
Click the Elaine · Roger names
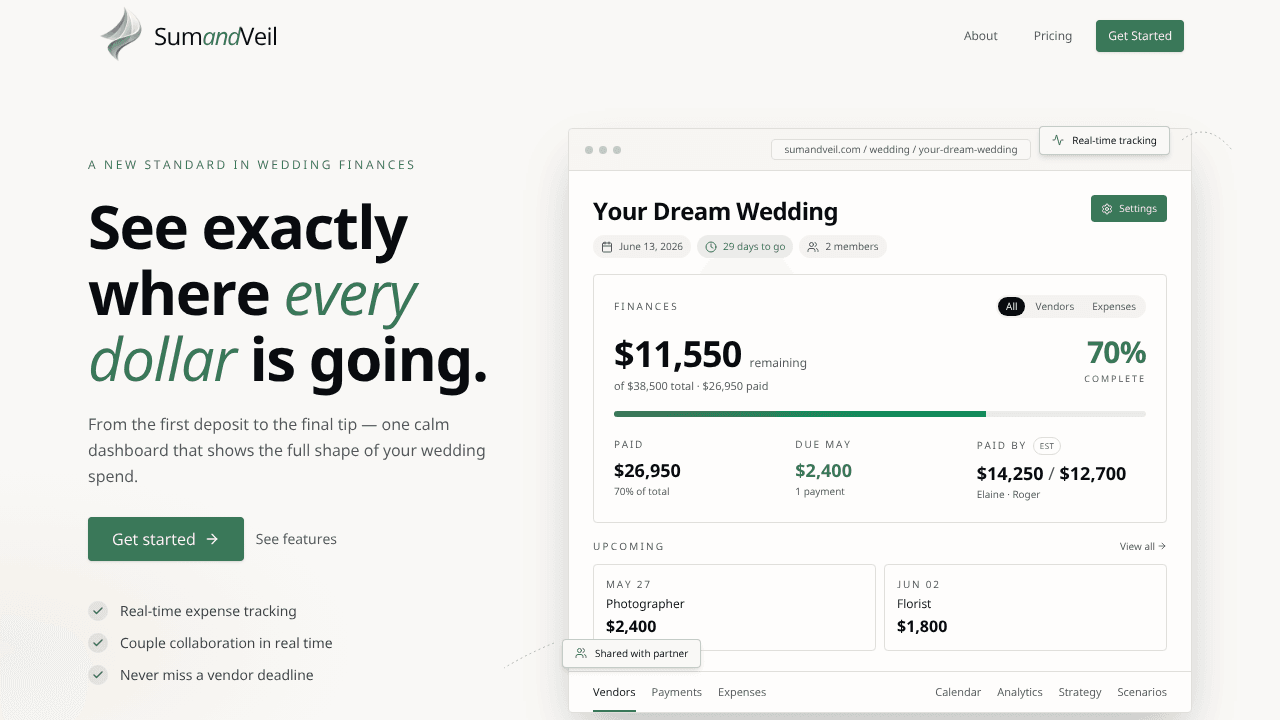(x=1008, y=495)
